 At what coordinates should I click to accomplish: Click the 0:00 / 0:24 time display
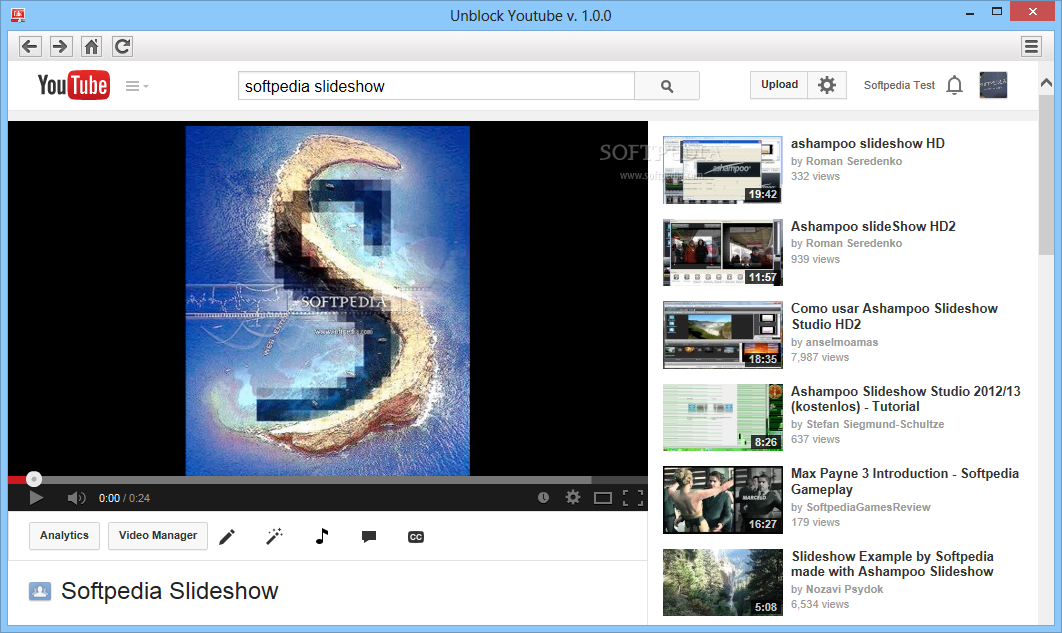[124, 498]
